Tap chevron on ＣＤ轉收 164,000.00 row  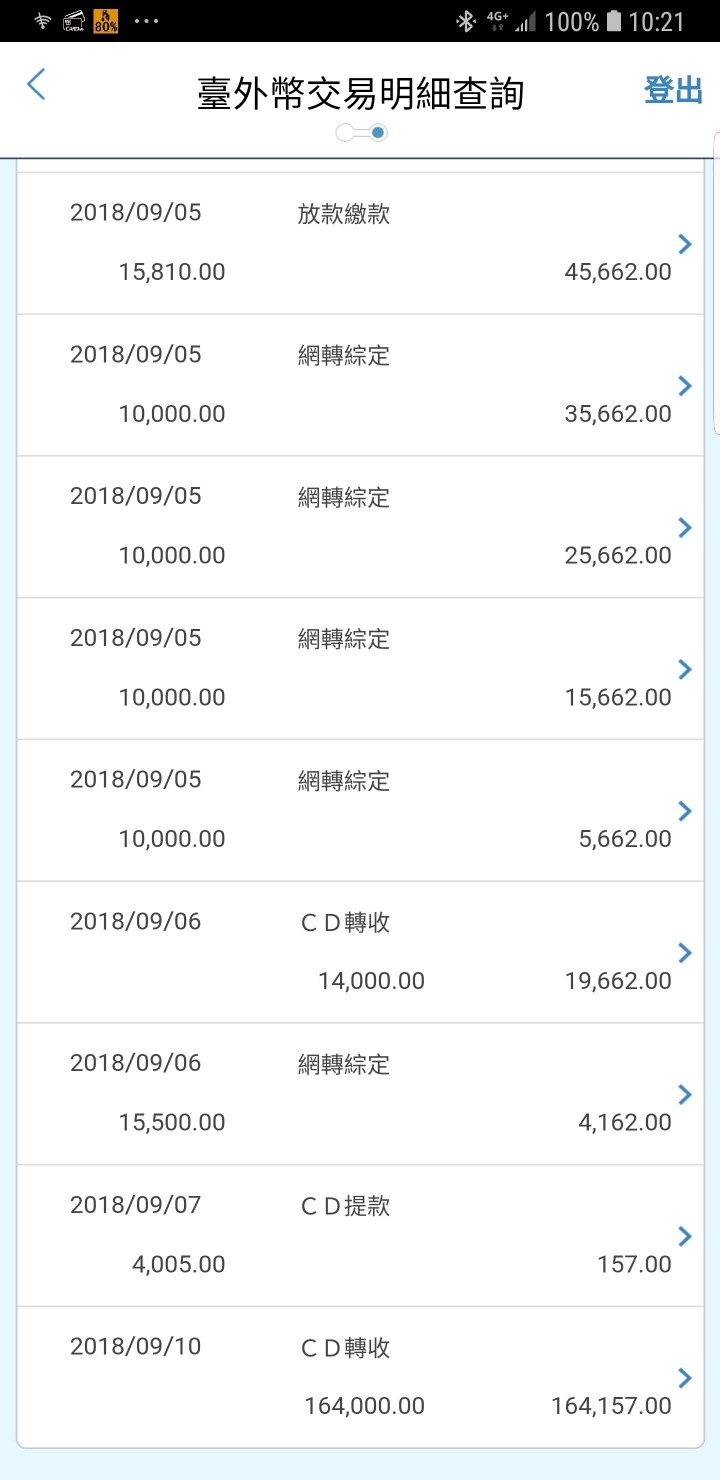pos(684,1379)
